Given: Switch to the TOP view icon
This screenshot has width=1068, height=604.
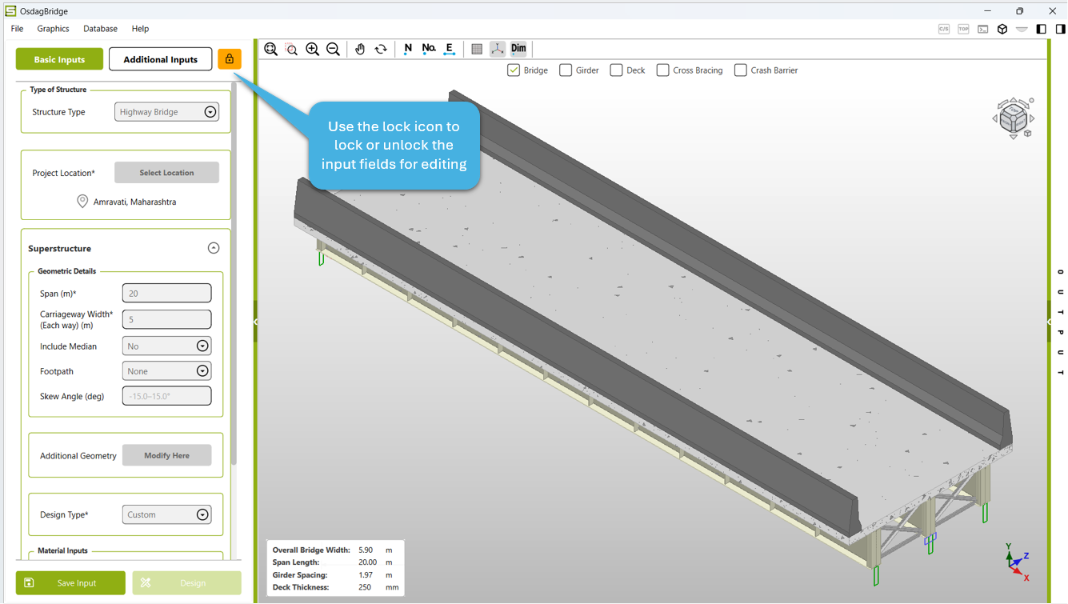Looking at the screenshot, I should coord(963,29).
